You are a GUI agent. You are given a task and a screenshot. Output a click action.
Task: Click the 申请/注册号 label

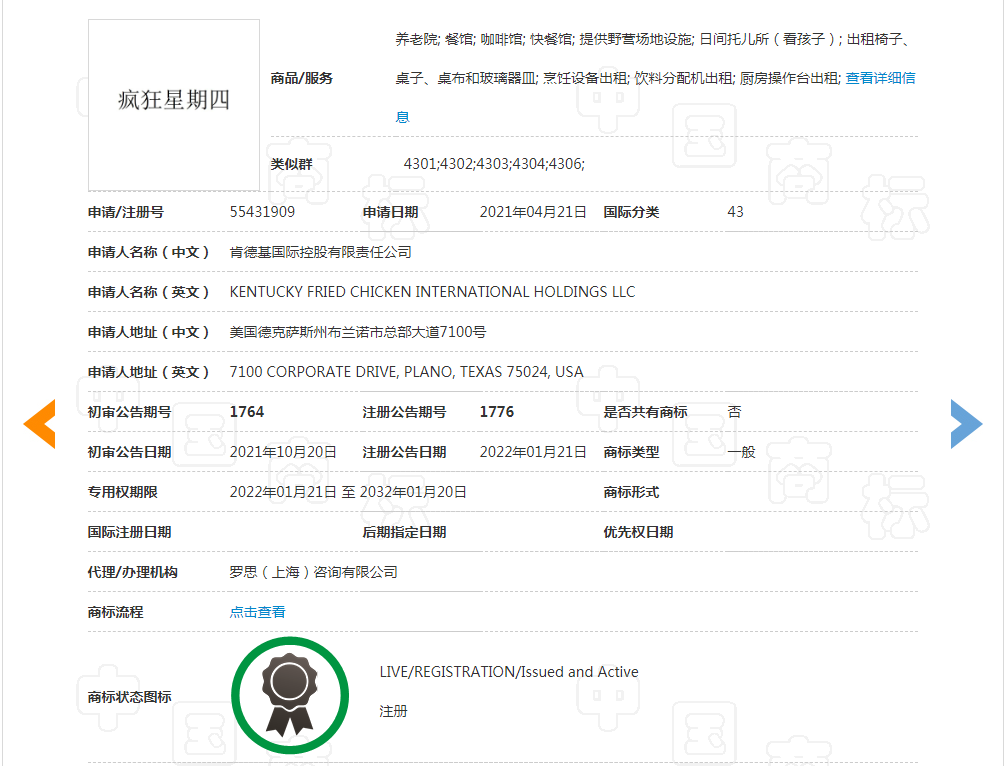coord(126,212)
